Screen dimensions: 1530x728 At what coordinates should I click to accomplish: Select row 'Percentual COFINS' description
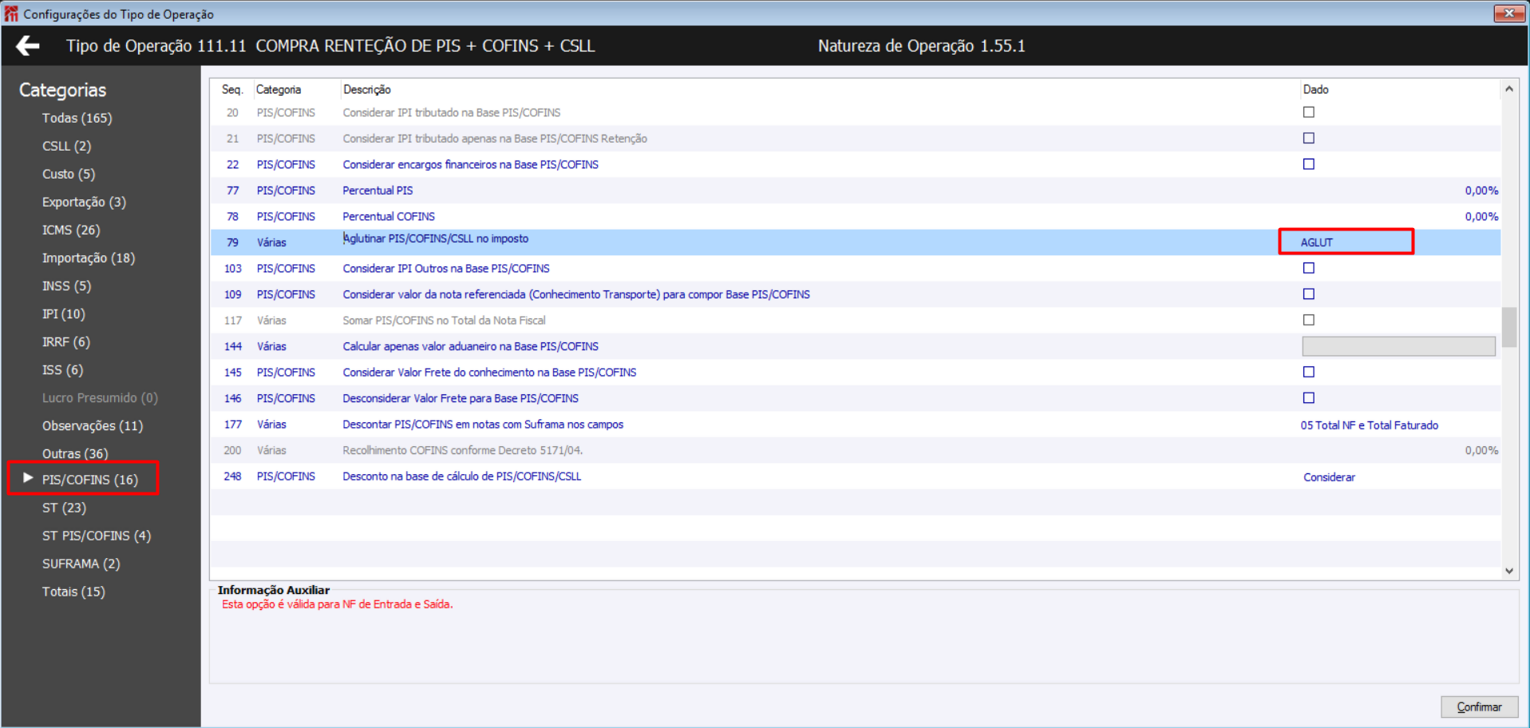[389, 216]
